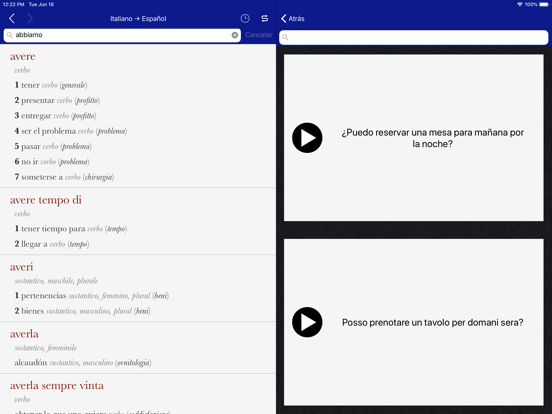Open the avere tempo di entry
552x414 pixels.
(x=46, y=200)
